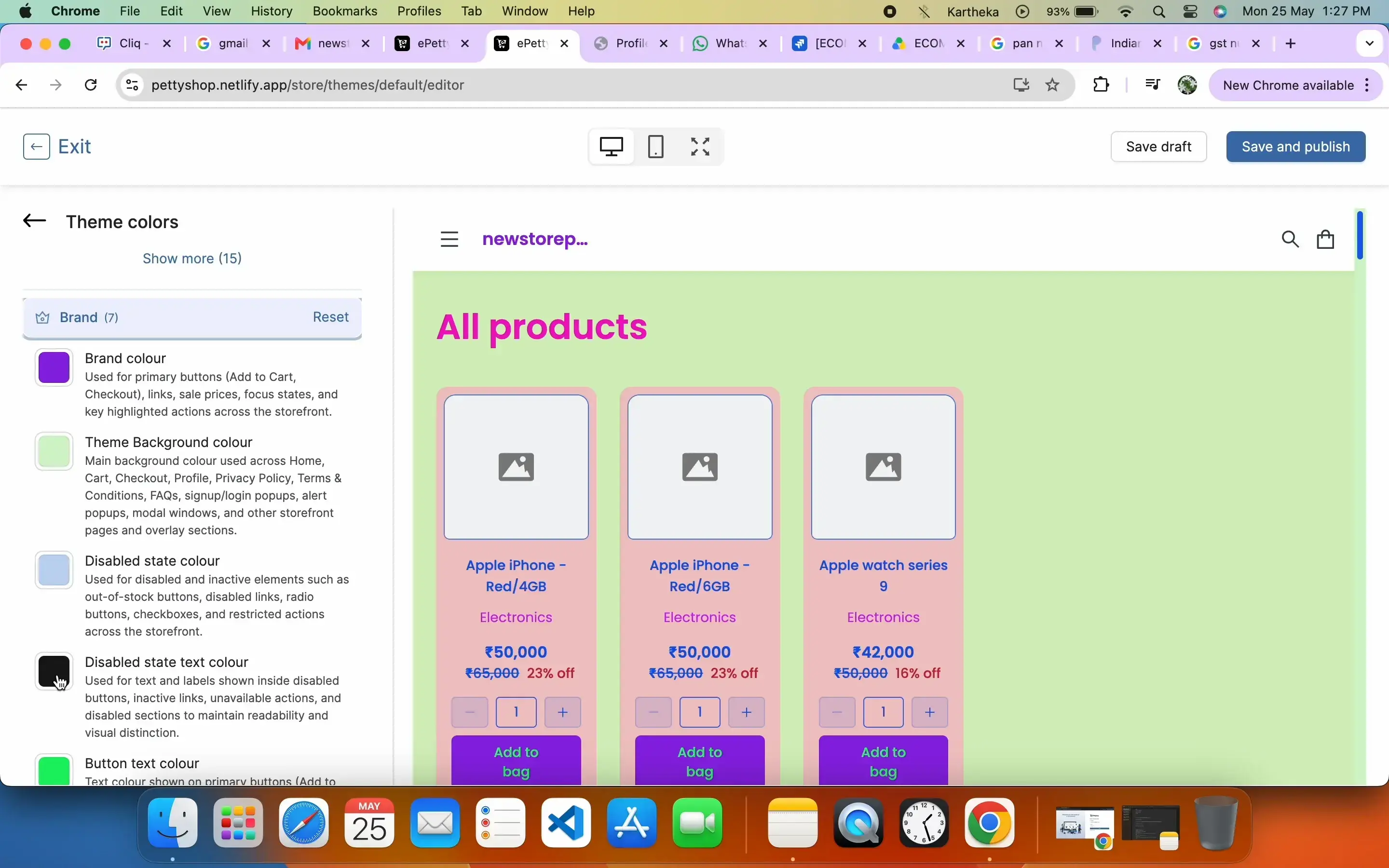The width and height of the screenshot is (1389, 868).
Task: Open Disabled state text colour swatch
Action: (x=54, y=672)
